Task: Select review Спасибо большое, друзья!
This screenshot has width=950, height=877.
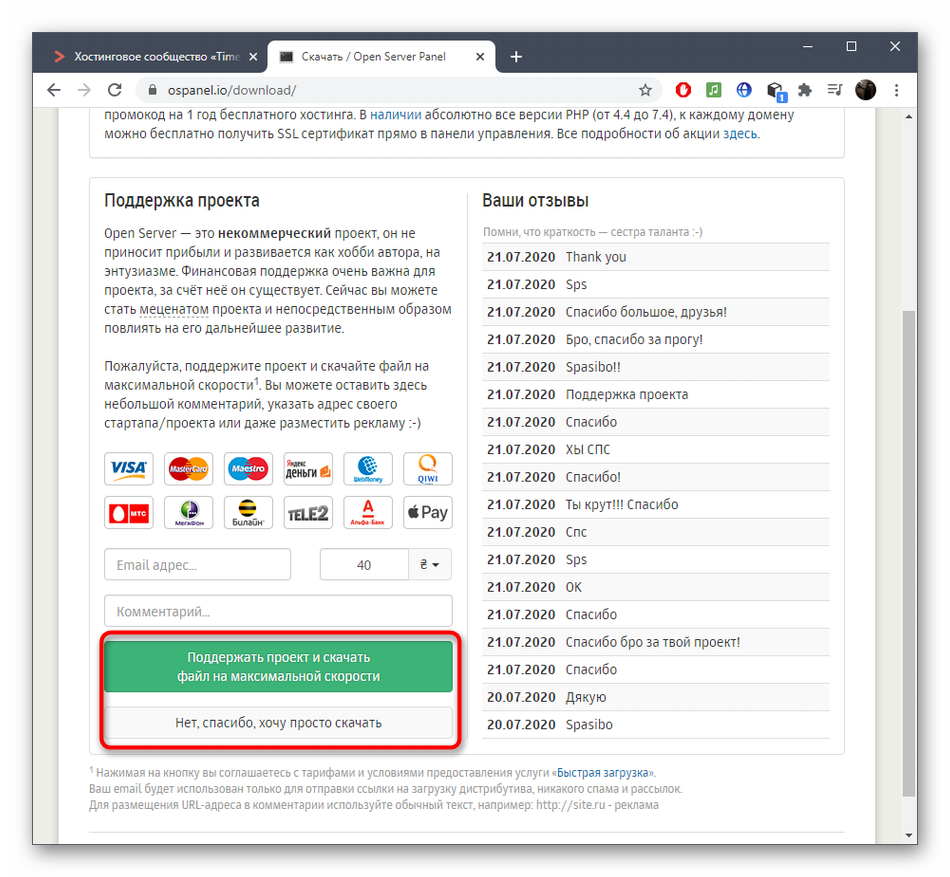Action: 656,312
